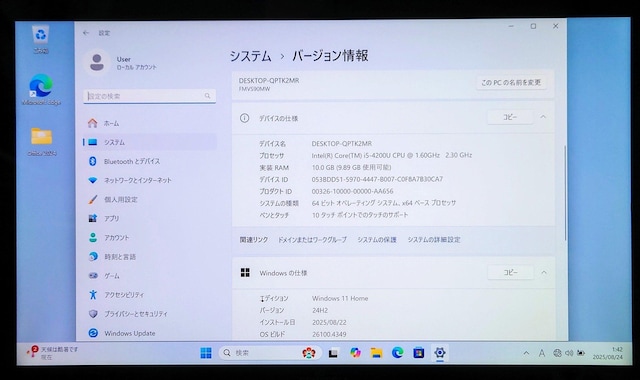Click この PC の名前を変更 button
Viewport: 640px width, 380px height.
tap(511, 82)
